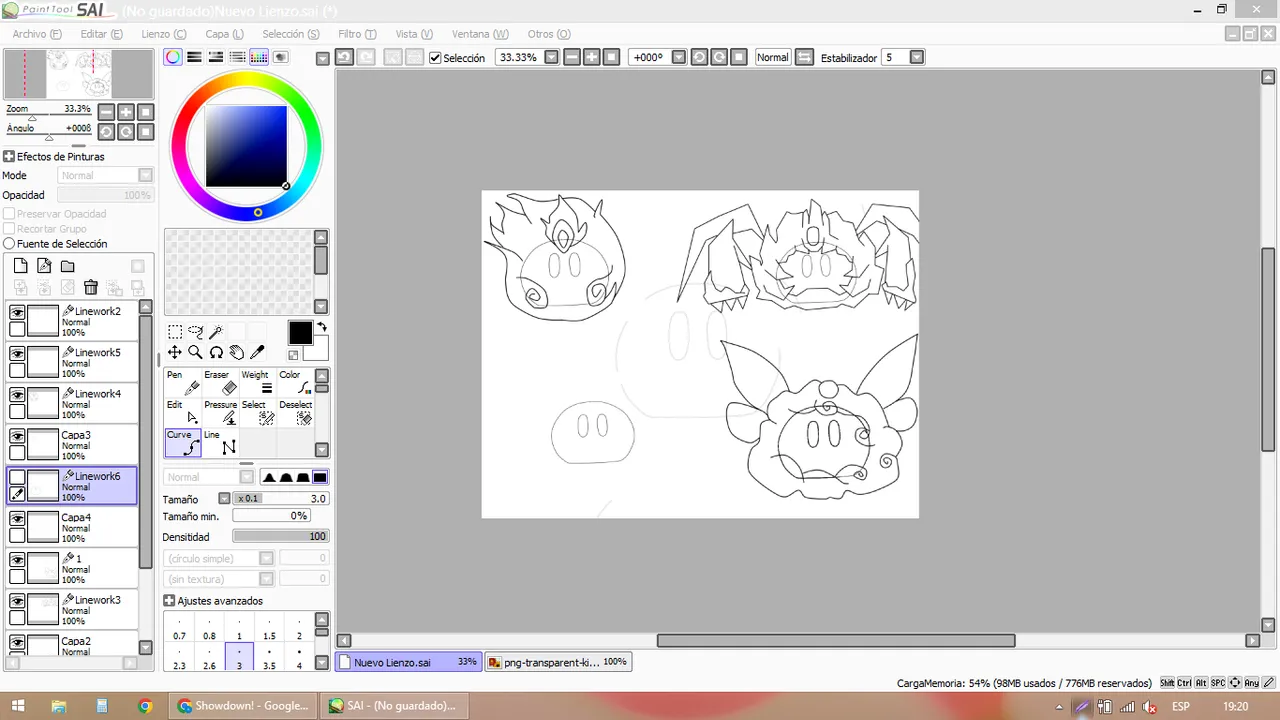The height and width of the screenshot is (720, 1280).
Task: Expand the Ajustes avanzados section
Action: point(169,601)
